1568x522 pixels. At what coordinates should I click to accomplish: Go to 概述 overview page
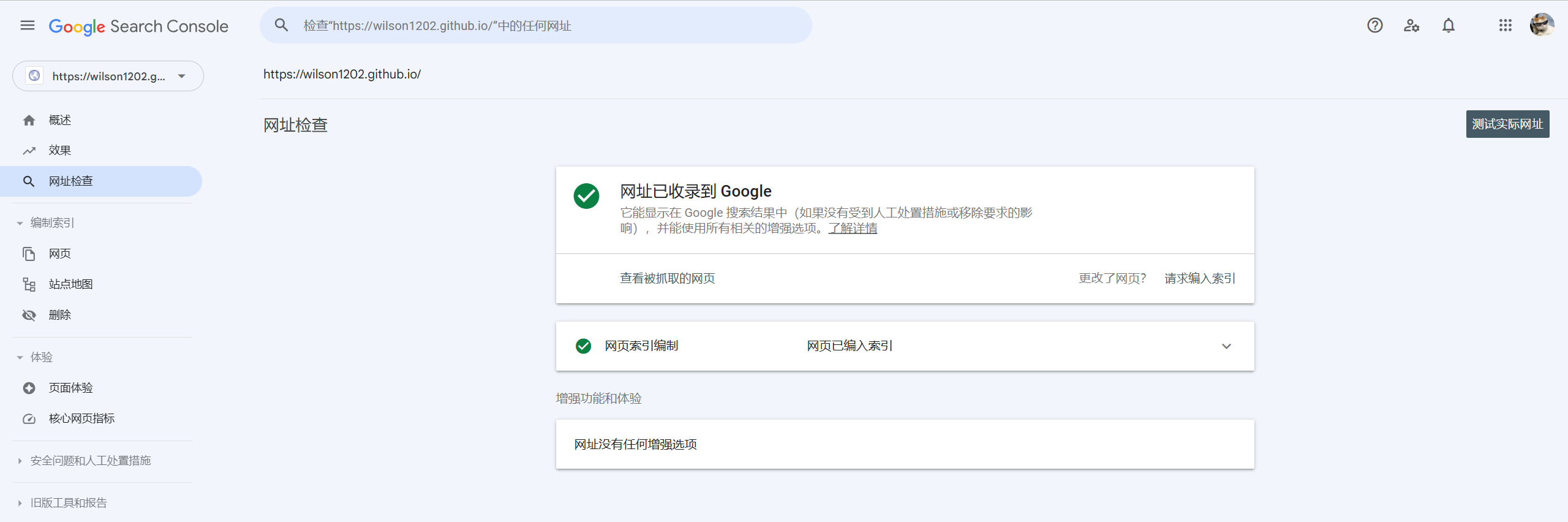coord(59,120)
